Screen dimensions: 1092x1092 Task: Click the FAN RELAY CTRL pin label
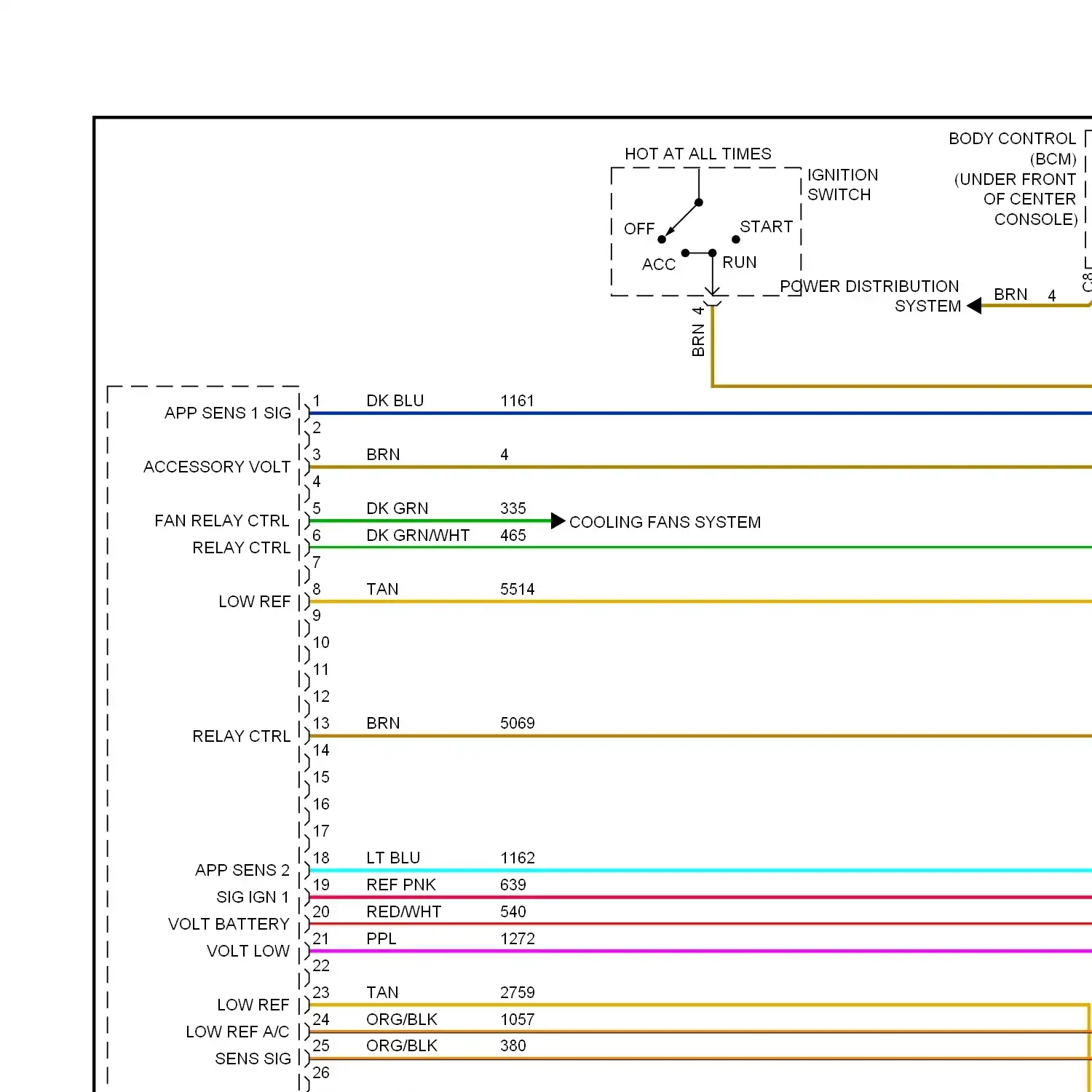[x=222, y=521]
